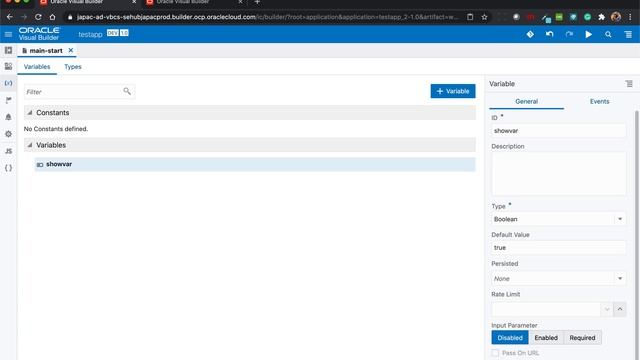Switch to the Variables tab

pos(37,67)
